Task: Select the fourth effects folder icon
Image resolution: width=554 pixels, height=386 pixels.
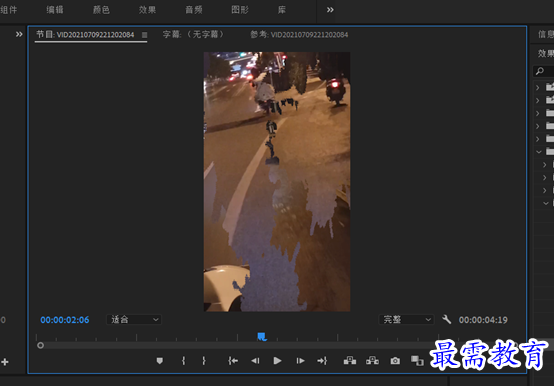Action: coord(550,126)
